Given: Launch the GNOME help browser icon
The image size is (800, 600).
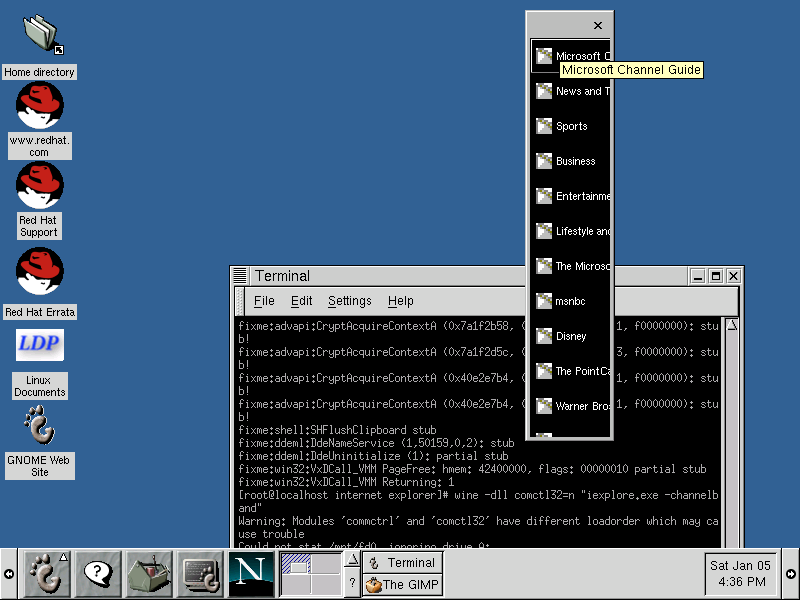Looking at the screenshot, I should pos(97,574).
